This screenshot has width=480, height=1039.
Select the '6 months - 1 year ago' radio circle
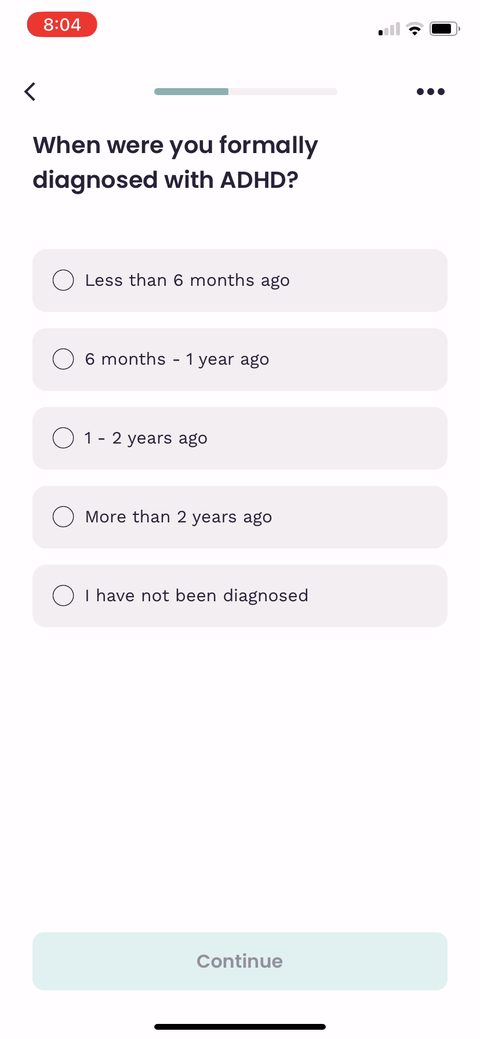click(x=63, y=359)
